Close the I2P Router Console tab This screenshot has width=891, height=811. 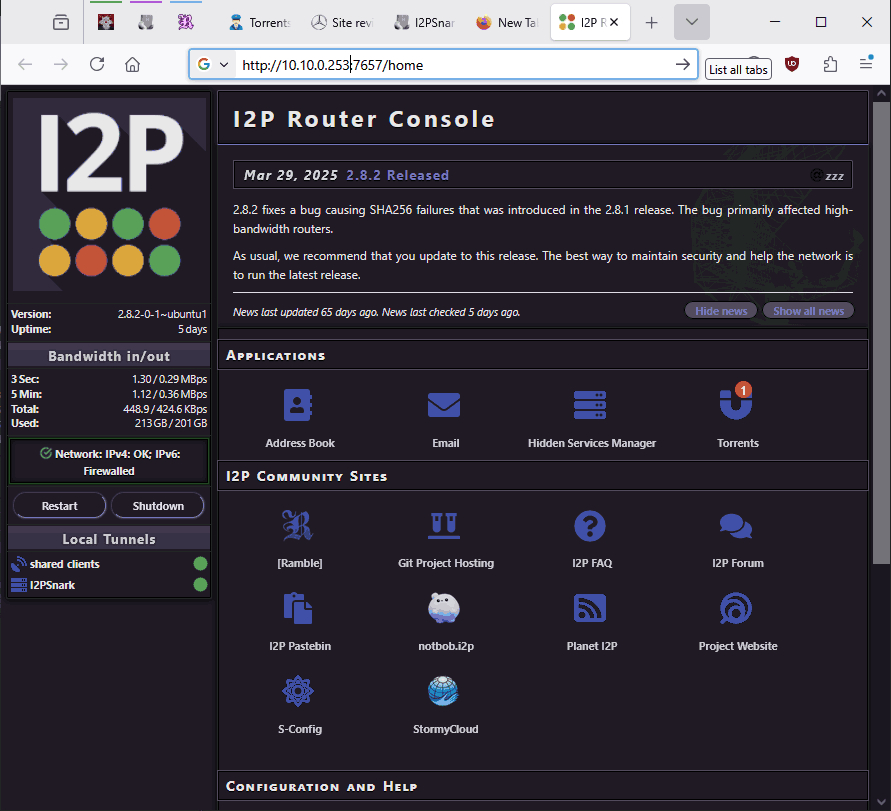tap(614, 22)
